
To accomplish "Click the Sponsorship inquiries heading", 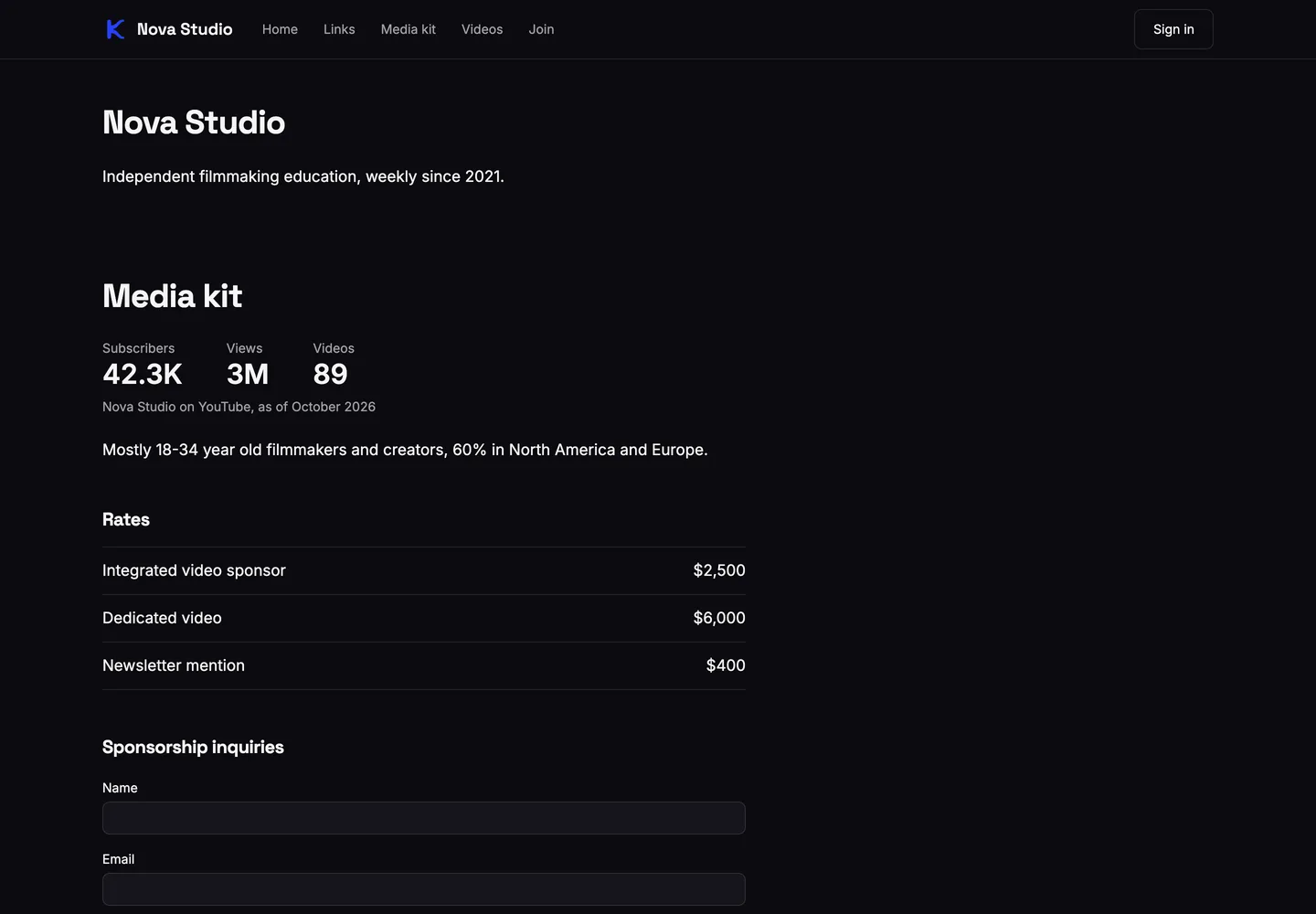I will pos(193,747).
